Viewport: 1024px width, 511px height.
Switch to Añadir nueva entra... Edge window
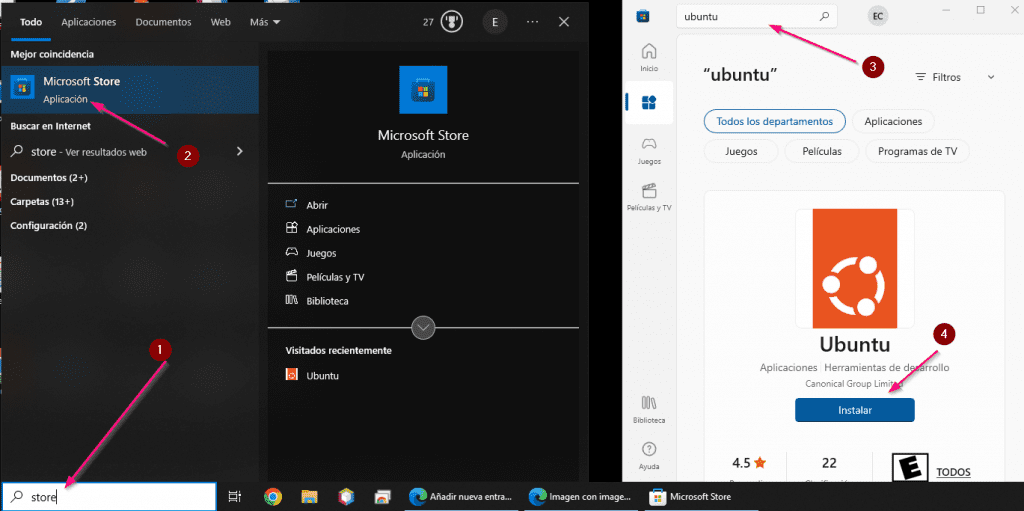tap(462, 497)
